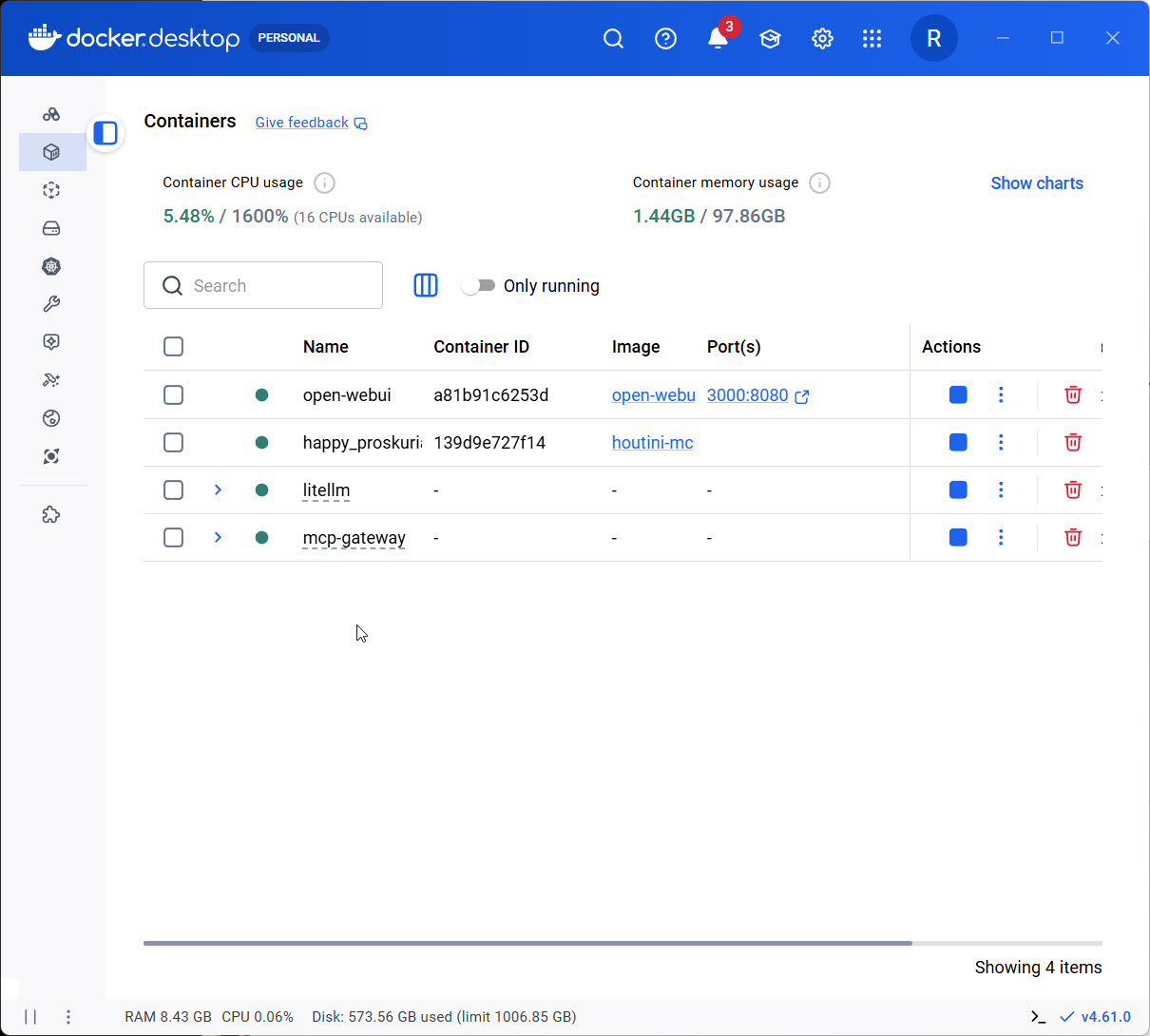Screen dimensions: 1150x1036
Task: Delete the happy_proskuri container
Action: pos(1073,442)
